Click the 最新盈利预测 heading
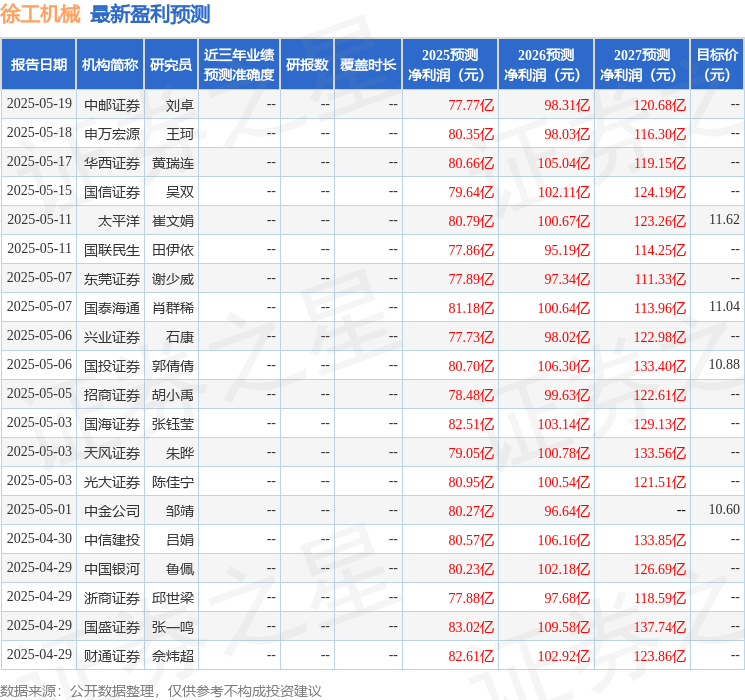 (x=150, y=14)
